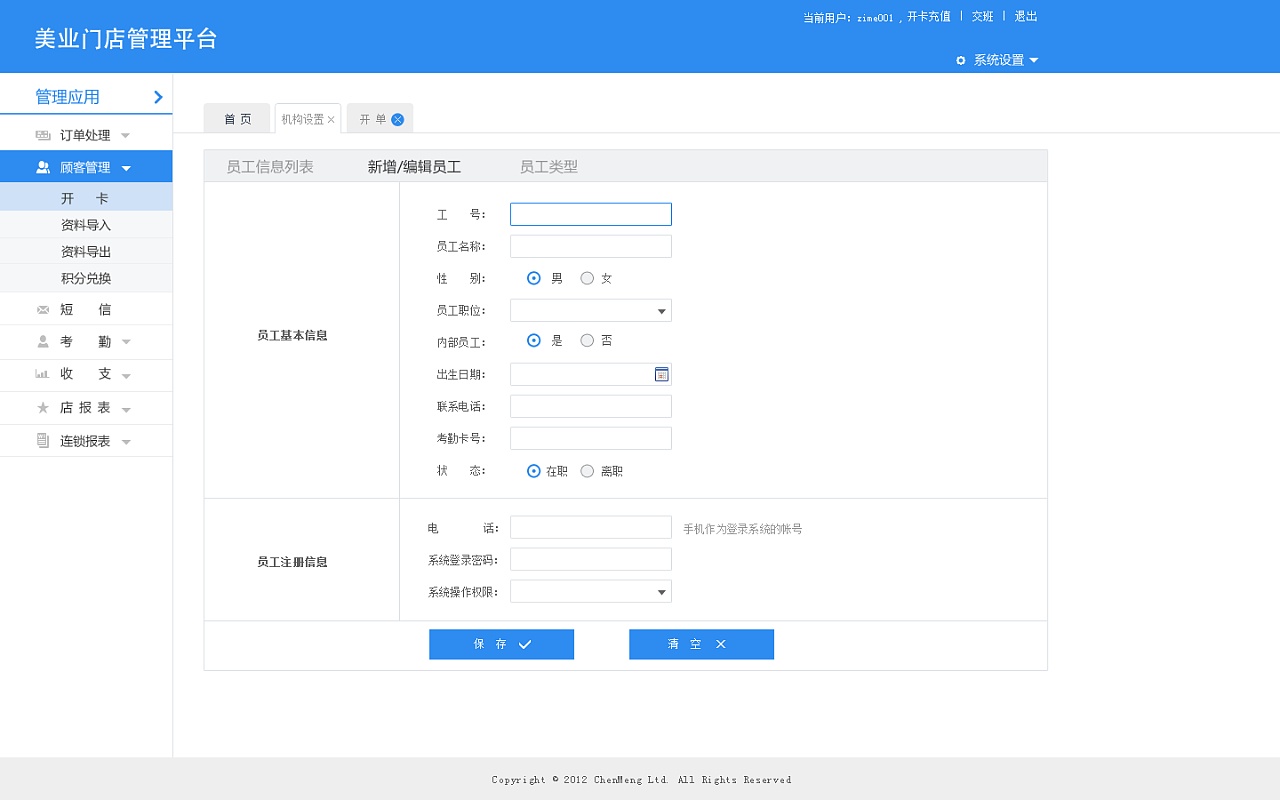This screenshot has width=1280, height=800.
Task: Open the calendar icon beside 出生日期
Action: tap(661, 373)
